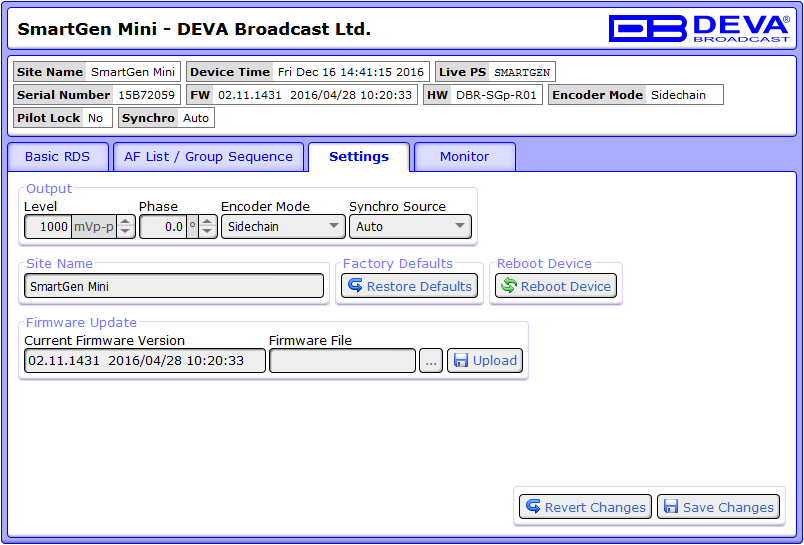Browse for firmware file with ellipsis button
Image resolution: width=804 pixels, height=545 pixels.
coord(431,360)
